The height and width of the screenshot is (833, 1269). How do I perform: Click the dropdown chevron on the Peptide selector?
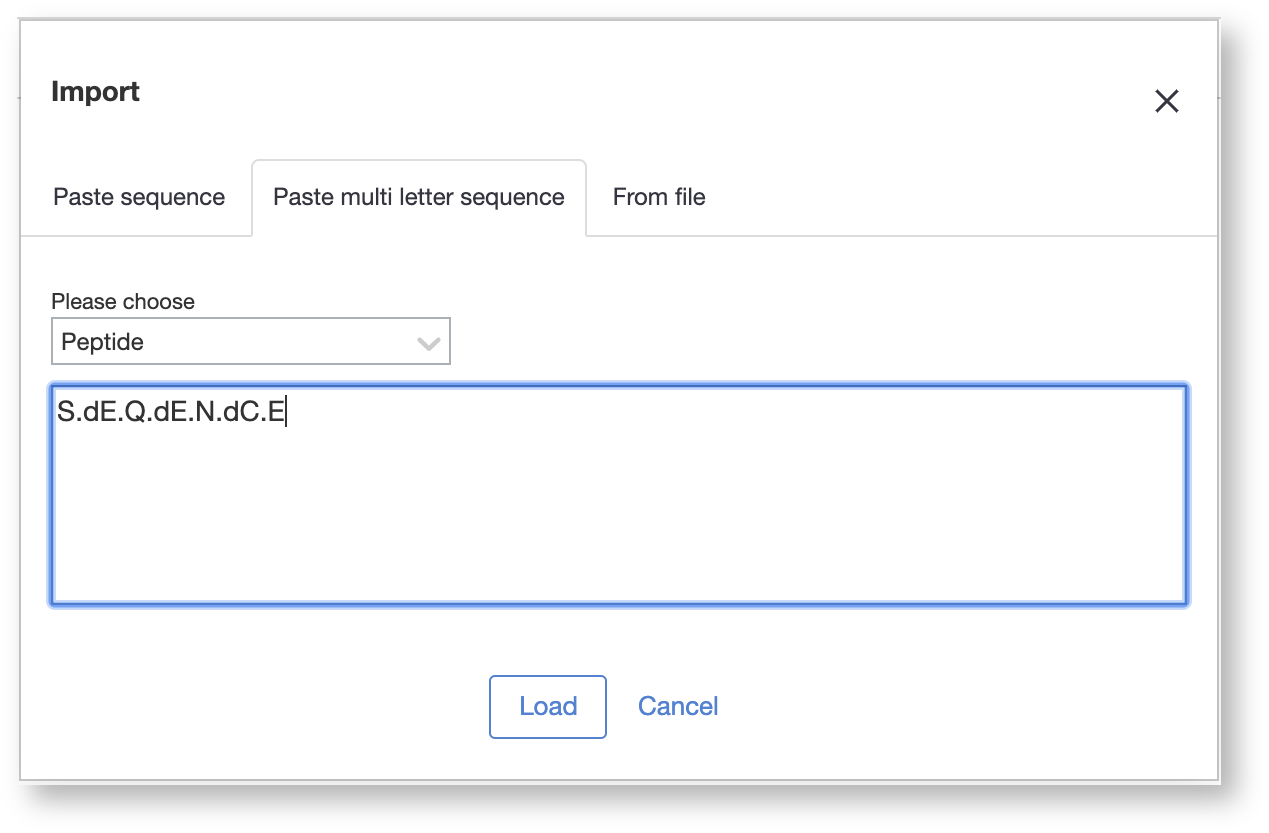point(429,342)
